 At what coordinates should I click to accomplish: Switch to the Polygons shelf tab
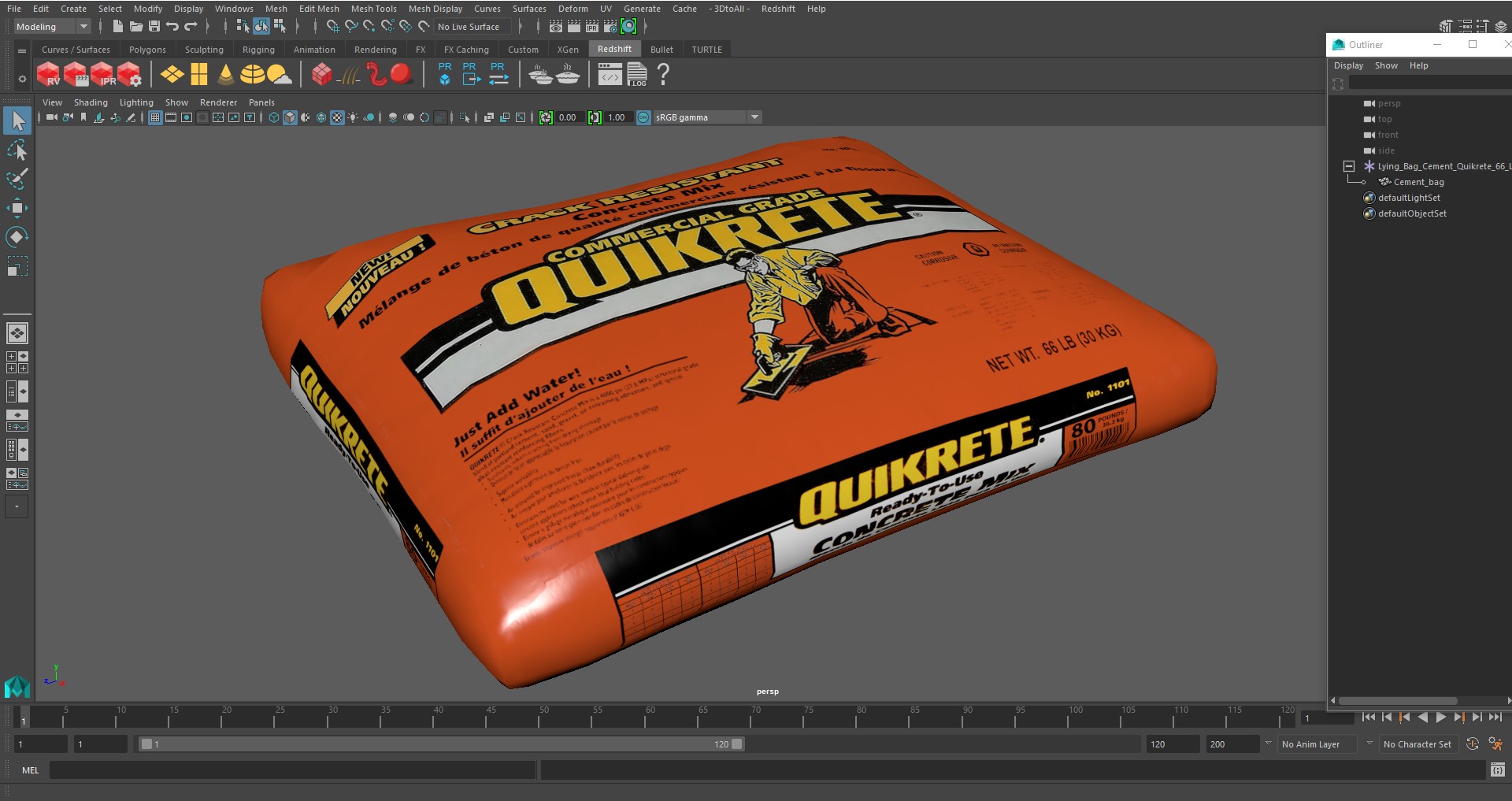147,50
